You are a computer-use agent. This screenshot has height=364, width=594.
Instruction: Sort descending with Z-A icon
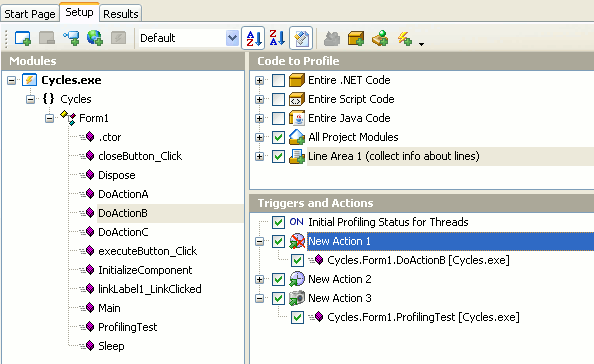pyautogui.click(x=277, y=38)
